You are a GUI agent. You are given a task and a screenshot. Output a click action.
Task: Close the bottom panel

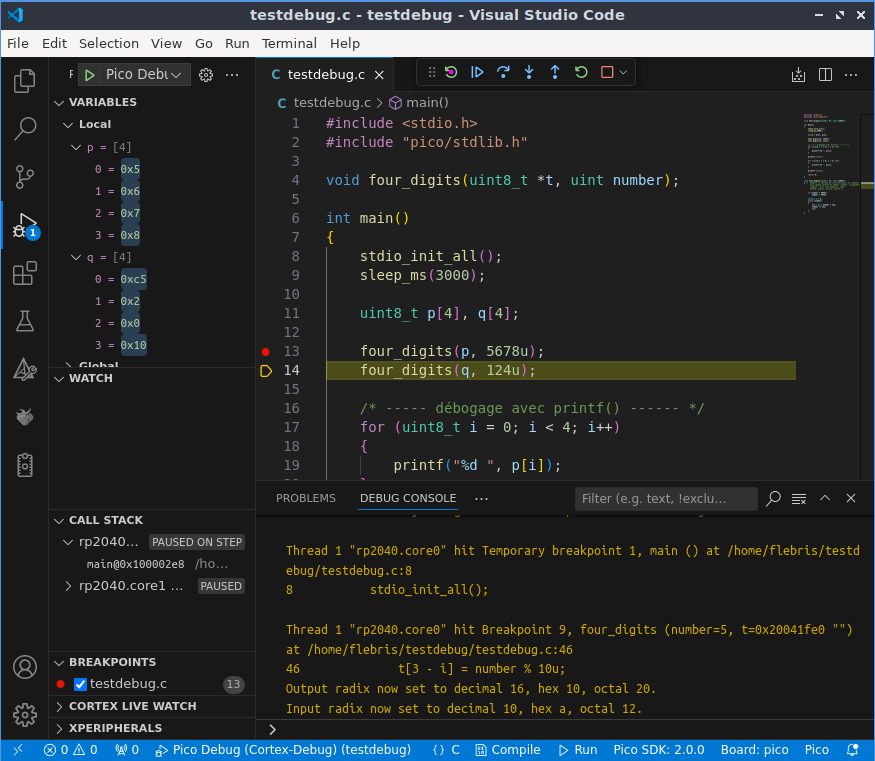(x=850, y=498)
